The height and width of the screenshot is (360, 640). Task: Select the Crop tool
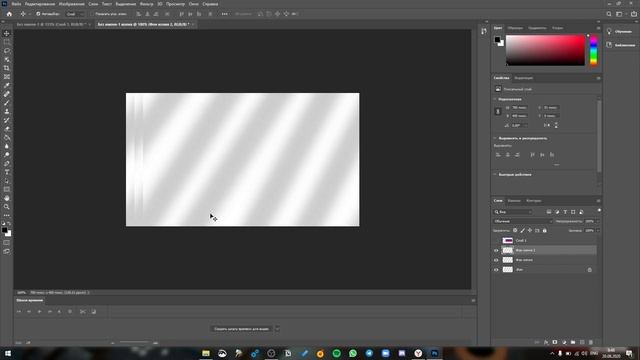[x=7, y=68]
